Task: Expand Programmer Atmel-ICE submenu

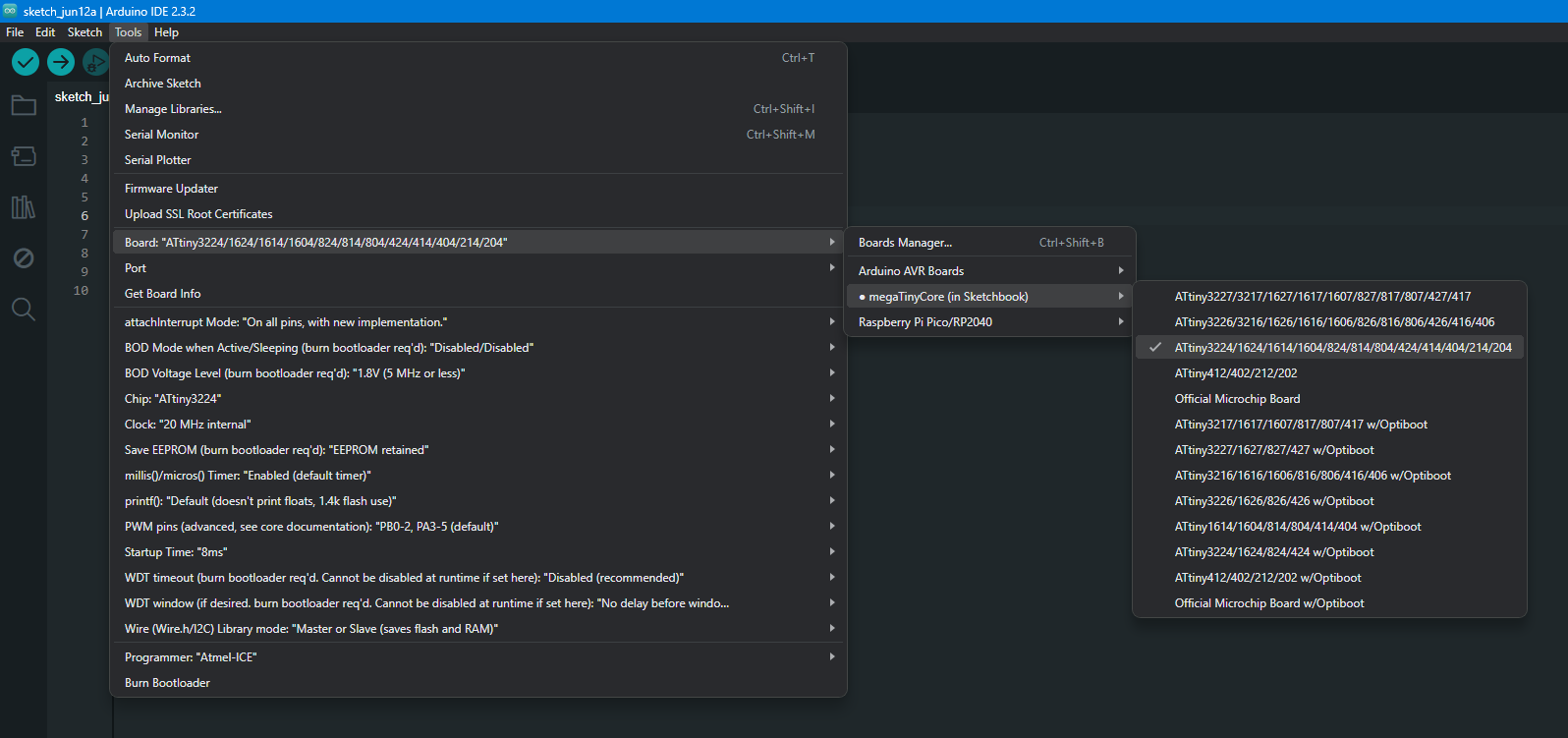Action: coord(478,657)
